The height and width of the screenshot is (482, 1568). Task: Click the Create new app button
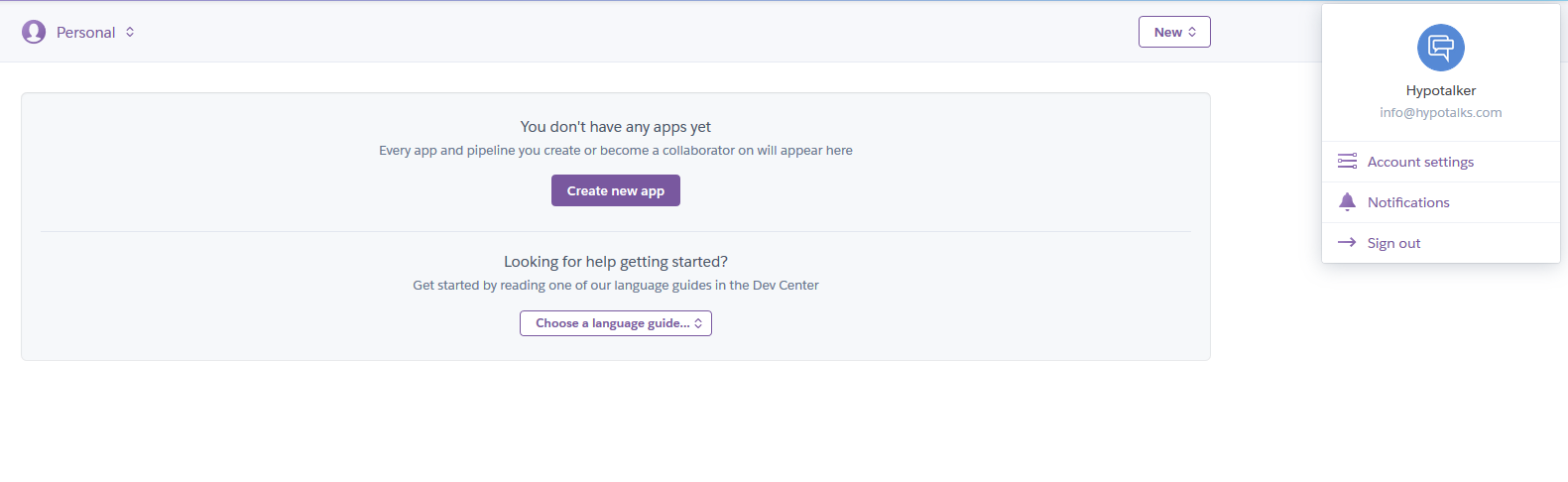(x=616, y=190)
